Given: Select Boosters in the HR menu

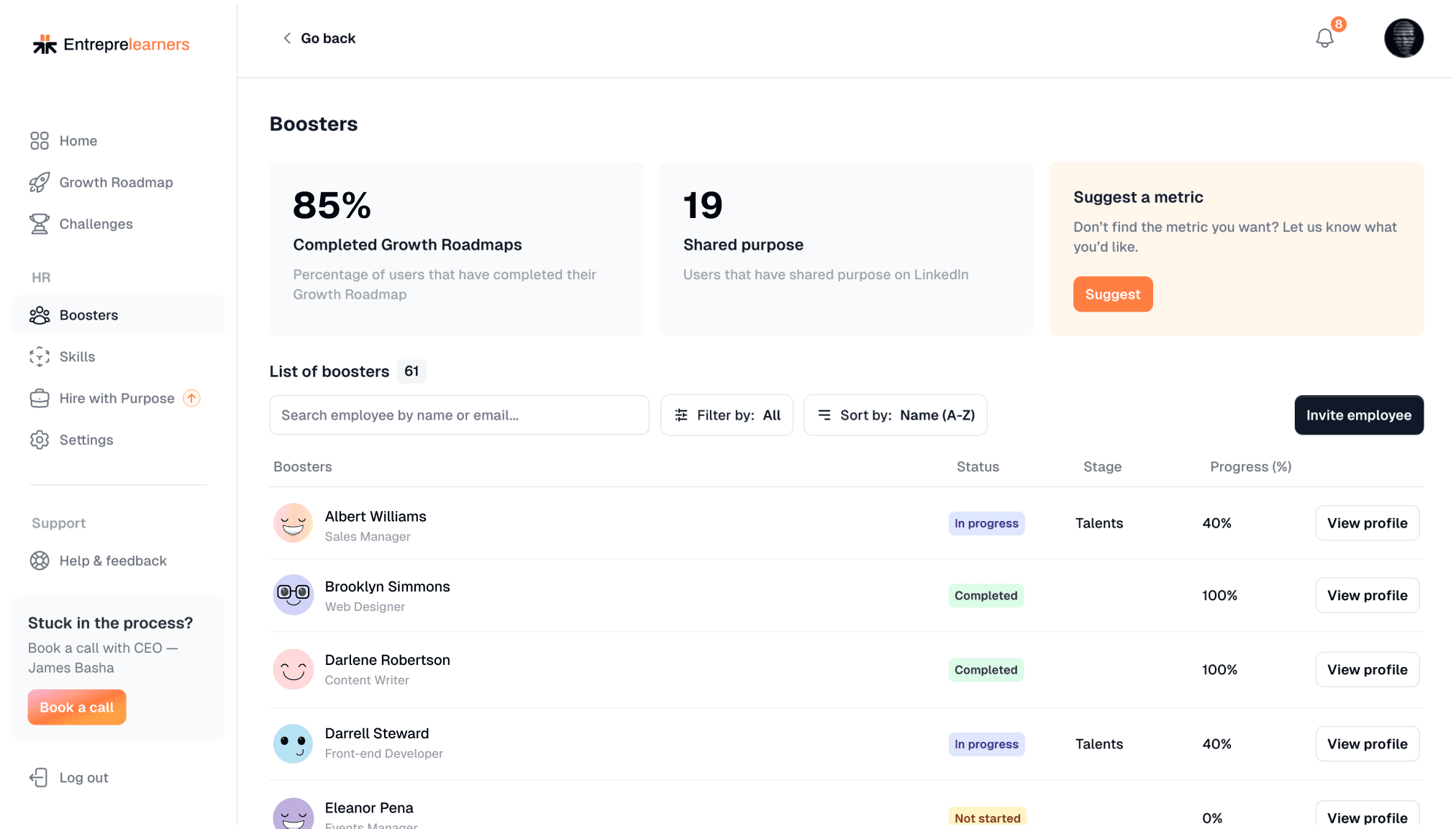Looking at the screenshot, I should coord(88,315).
